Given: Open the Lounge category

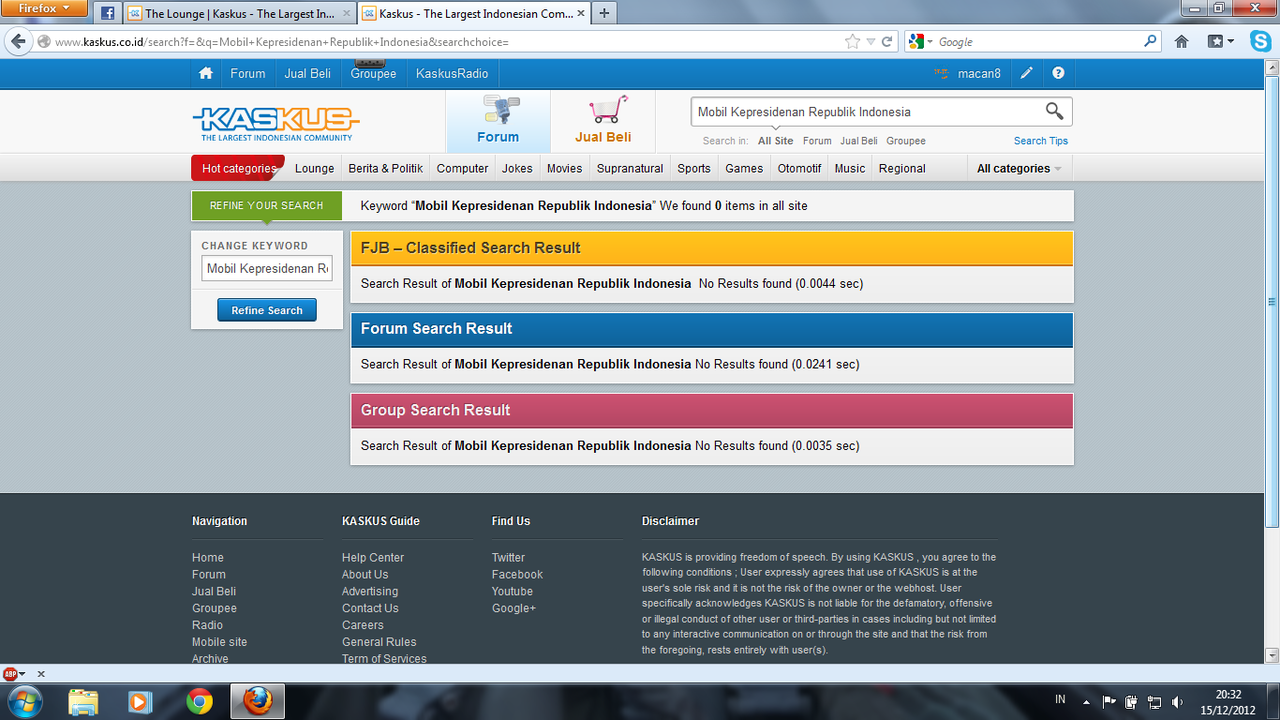Looking at the screenshot, I should [x=314, y=168].
